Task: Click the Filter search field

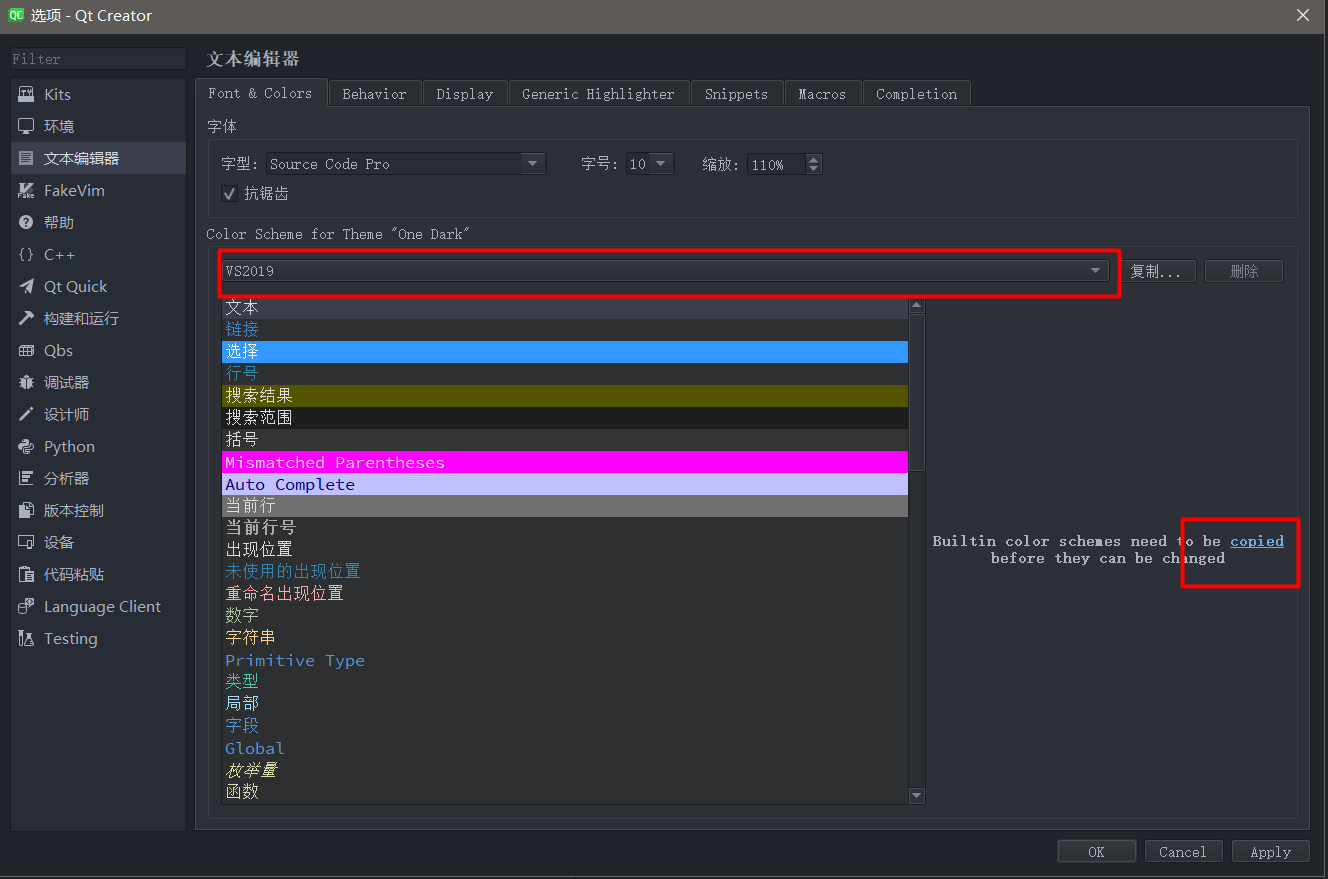Action: (x=98, y=59)
